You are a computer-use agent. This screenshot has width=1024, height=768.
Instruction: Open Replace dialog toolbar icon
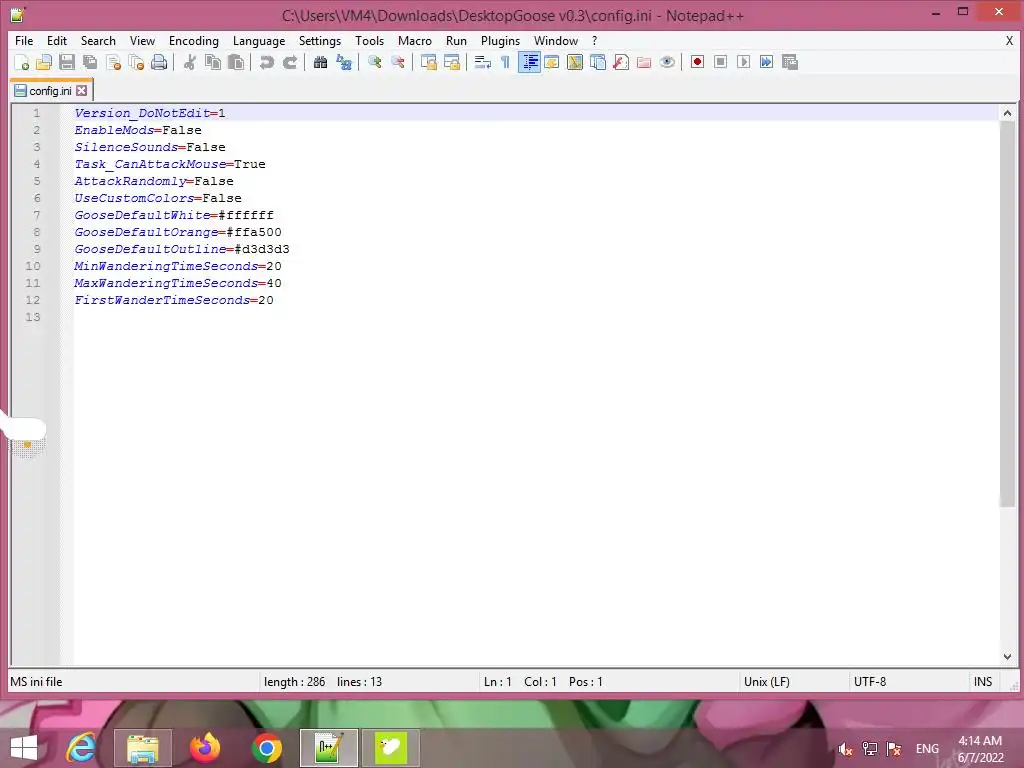(344, 62)
